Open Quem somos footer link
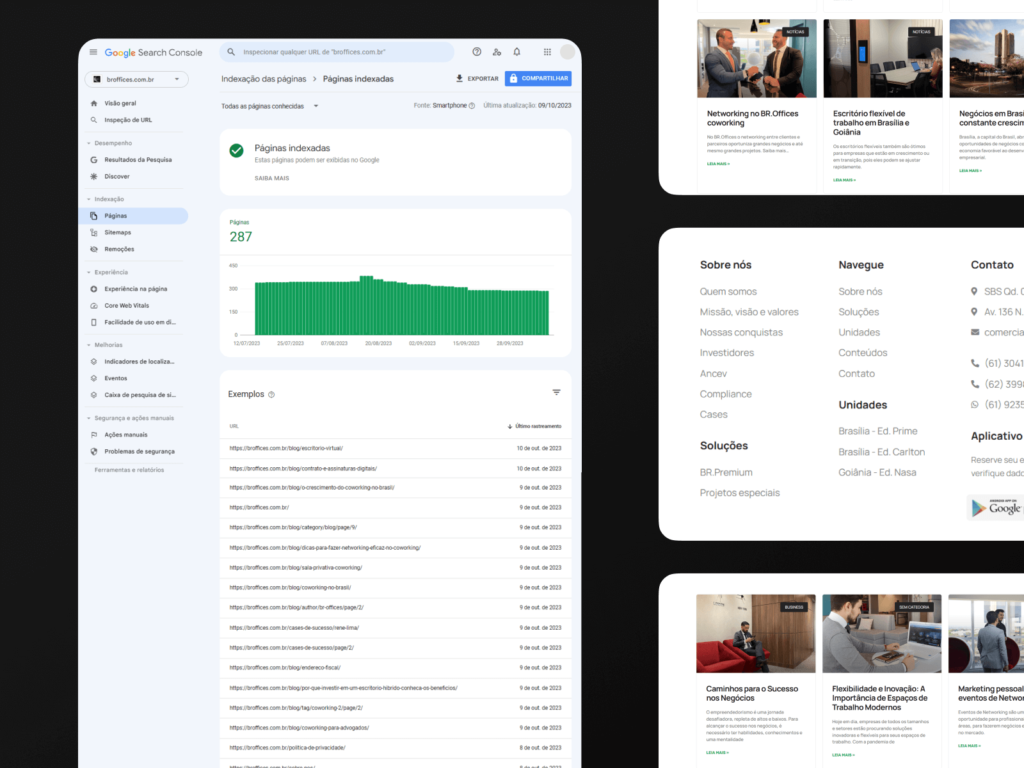This screenshot has width=1024, height=768. tap(728, 292)
